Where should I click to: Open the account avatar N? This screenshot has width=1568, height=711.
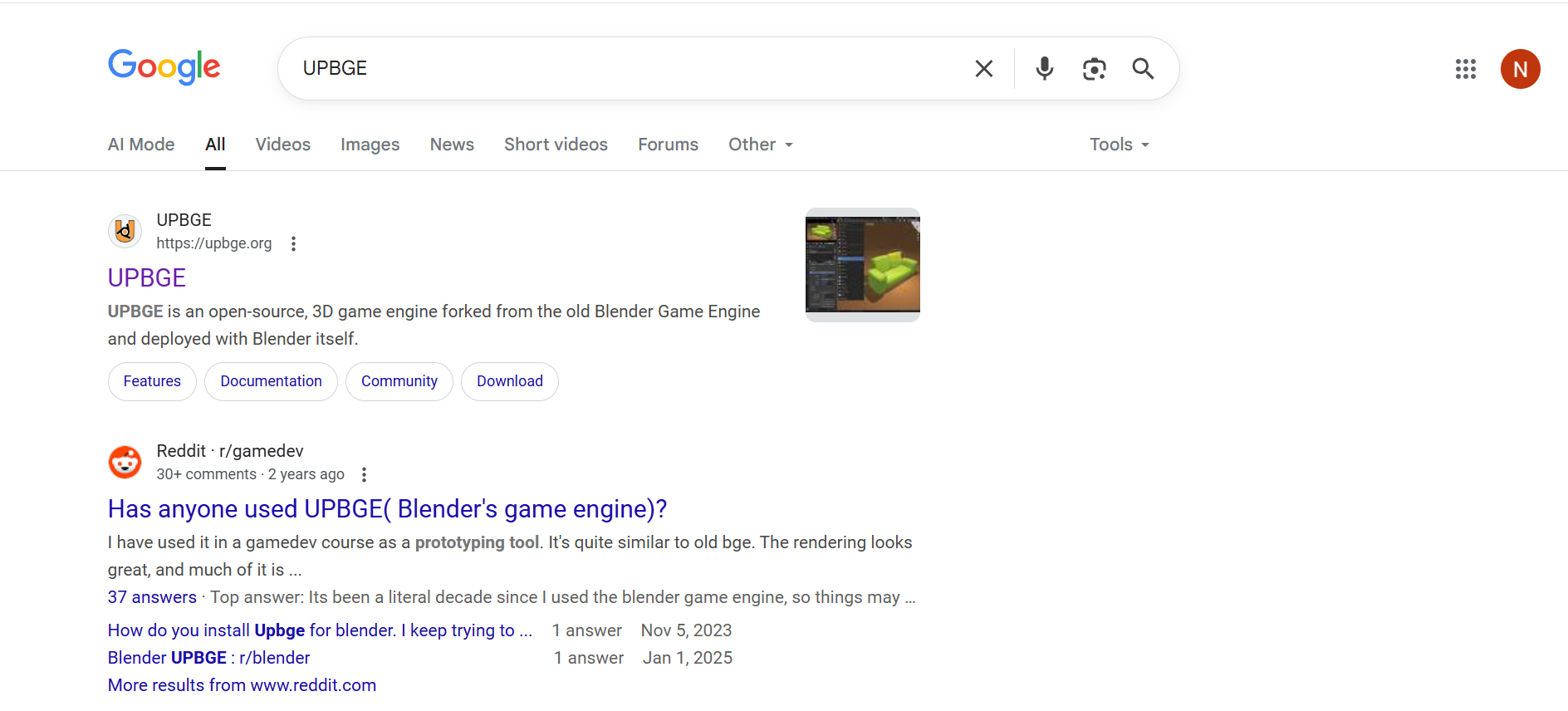pos(1521,69)
